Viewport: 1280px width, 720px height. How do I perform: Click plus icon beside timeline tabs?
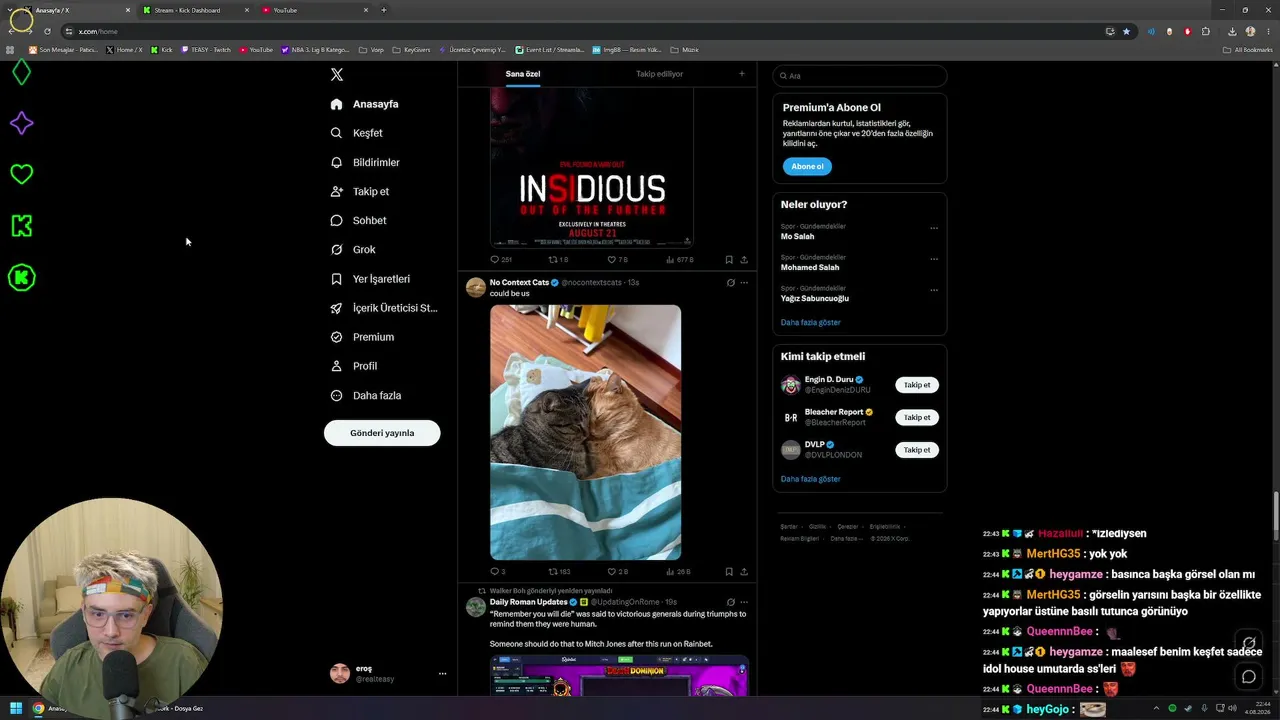741,73
